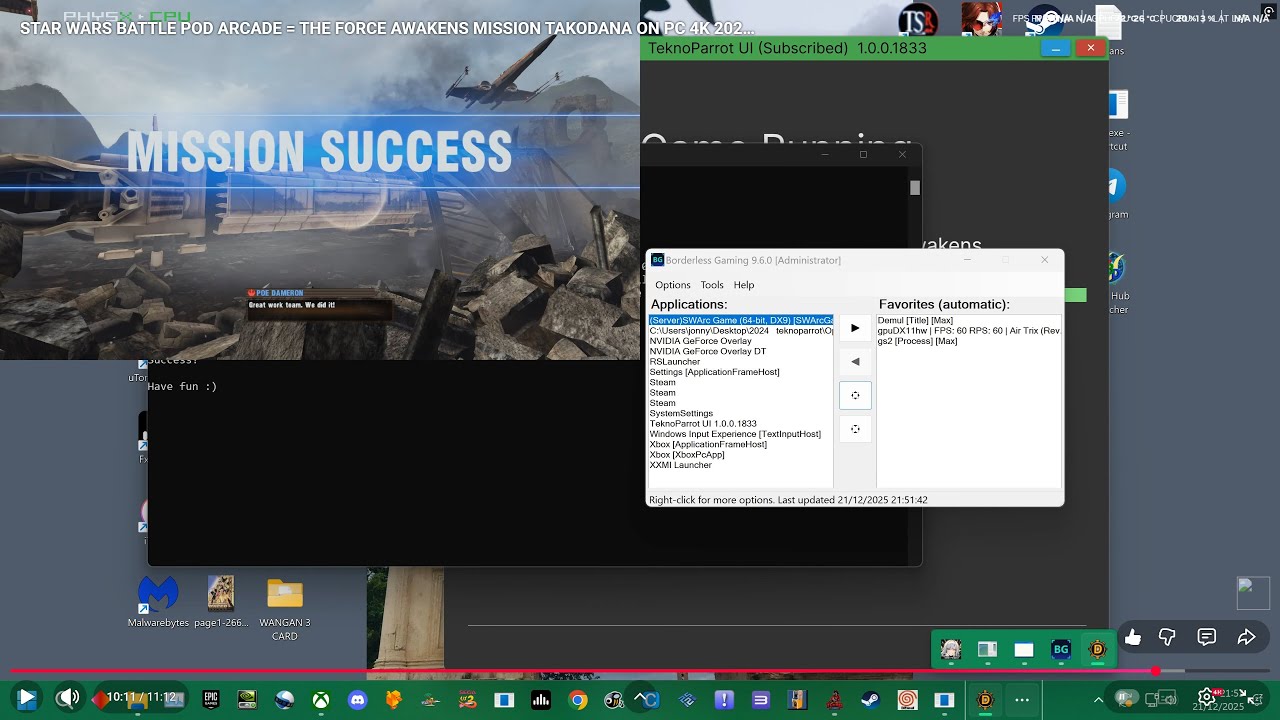The height and width of the screenshot is (720, 1280).
Task: Open the red spiral icon on the taskbar
Action: click(908, 700)
